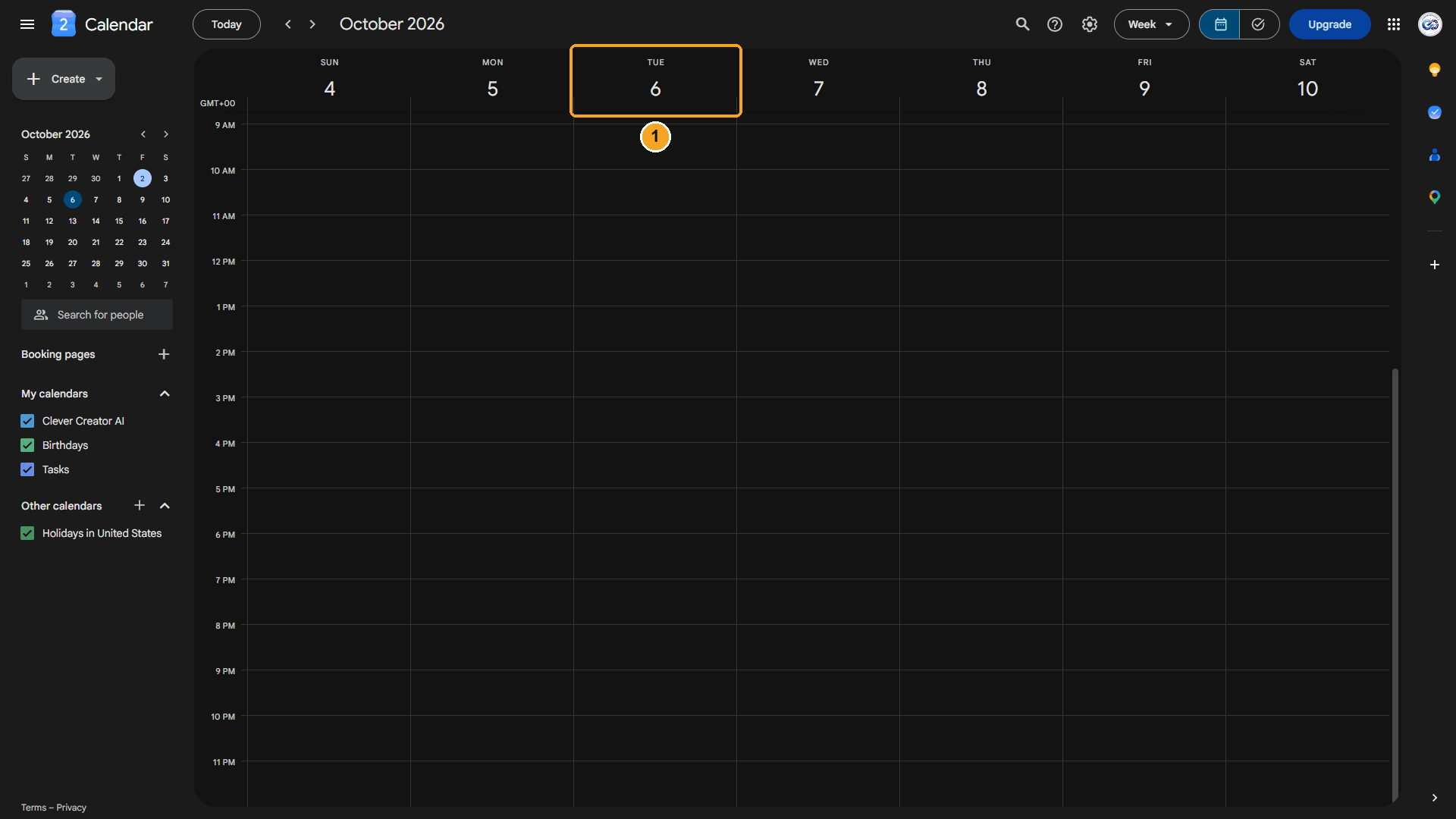The image size is (1456, 819).
Task: Go to the previous week
Action: [288, 24]
